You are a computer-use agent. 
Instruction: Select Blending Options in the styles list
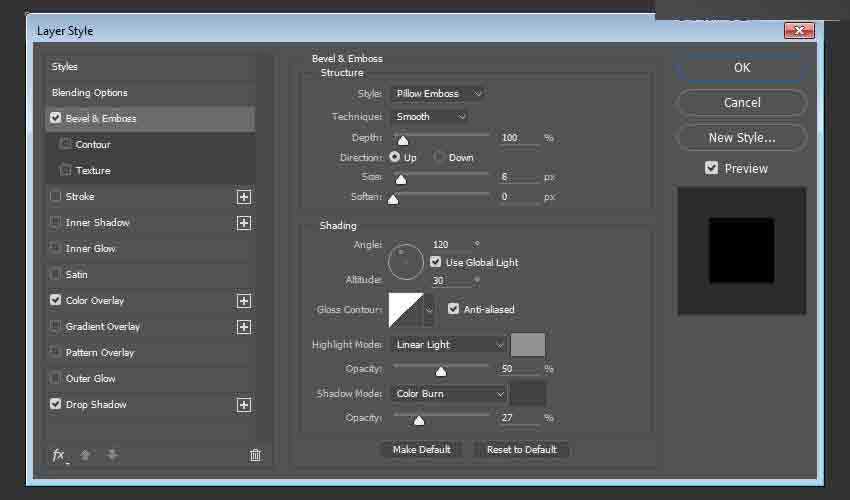tap(90, 93)
